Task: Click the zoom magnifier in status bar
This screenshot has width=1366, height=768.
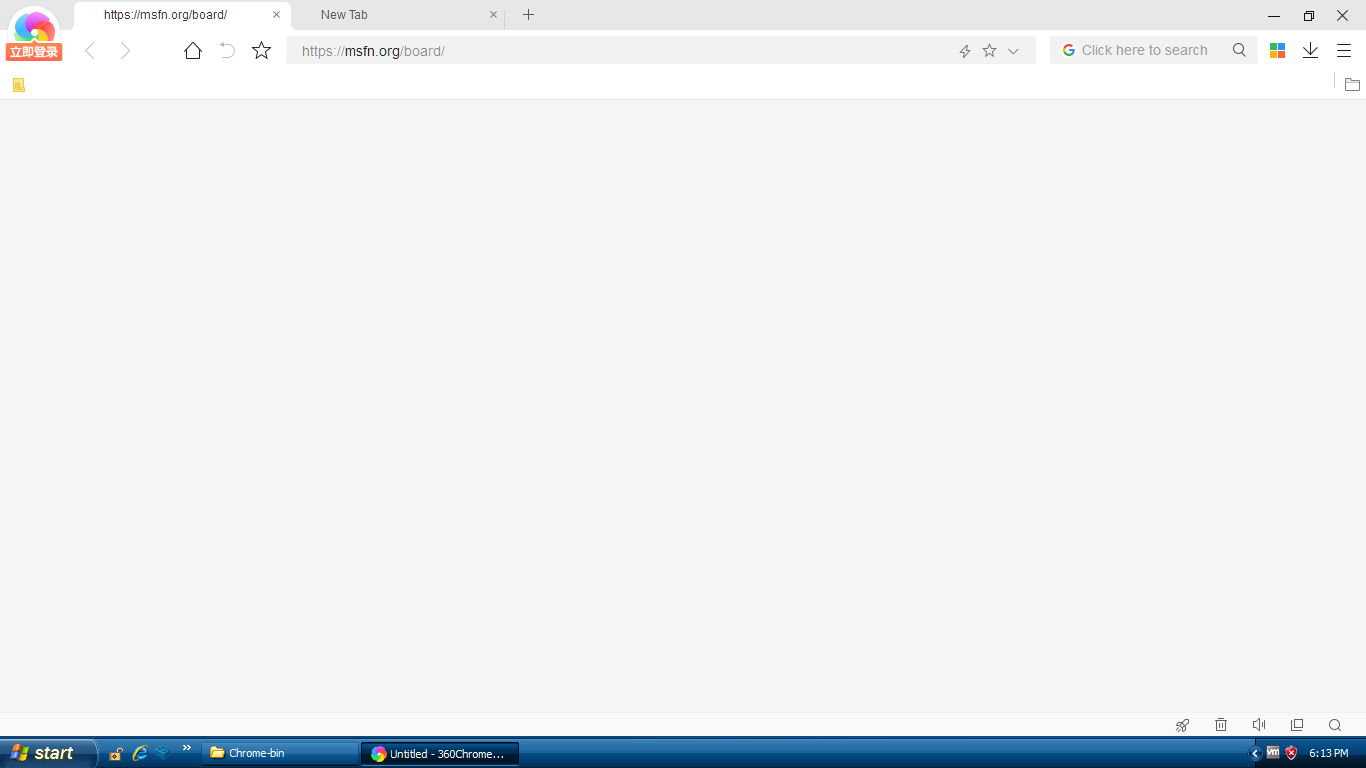Action: pyautogui.click(x=1335, y=725)
